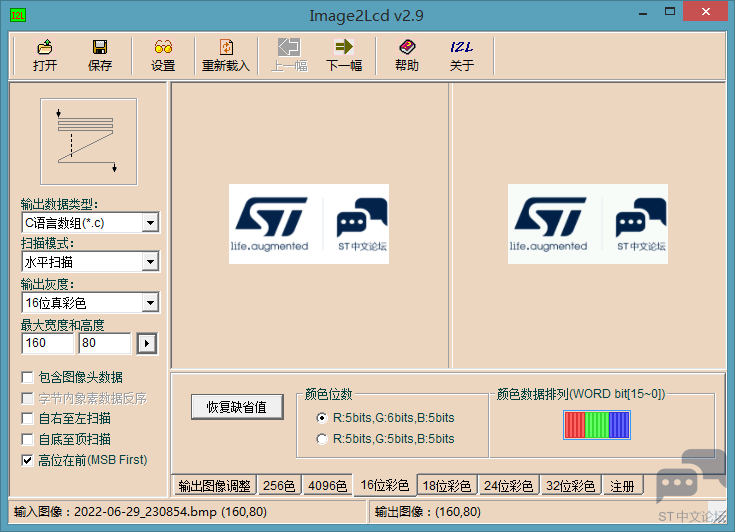Minimize the Image2Lcd window
735x532 pixels.
click(643, 12)
